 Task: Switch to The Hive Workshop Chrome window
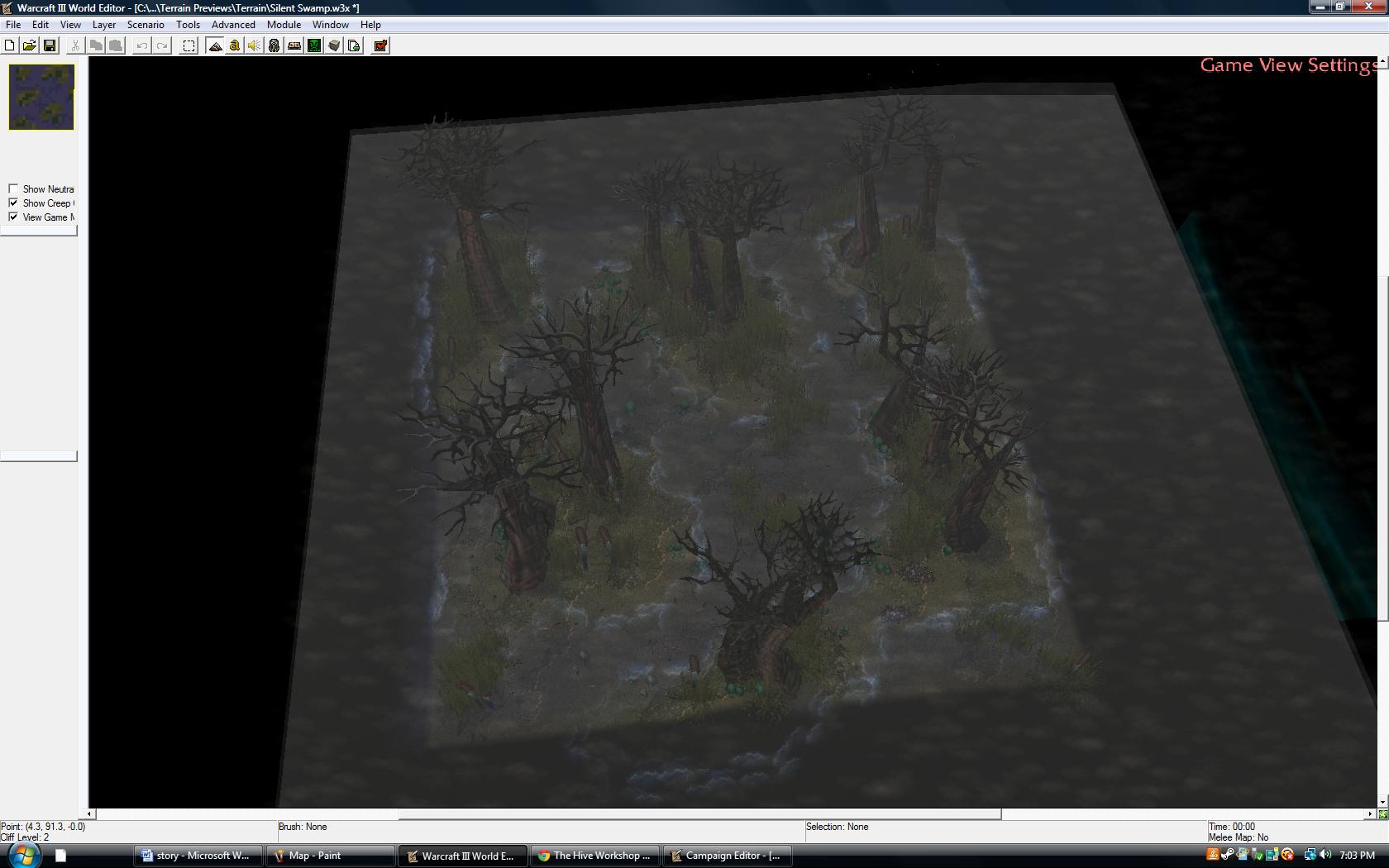click(x=595, y=856)
